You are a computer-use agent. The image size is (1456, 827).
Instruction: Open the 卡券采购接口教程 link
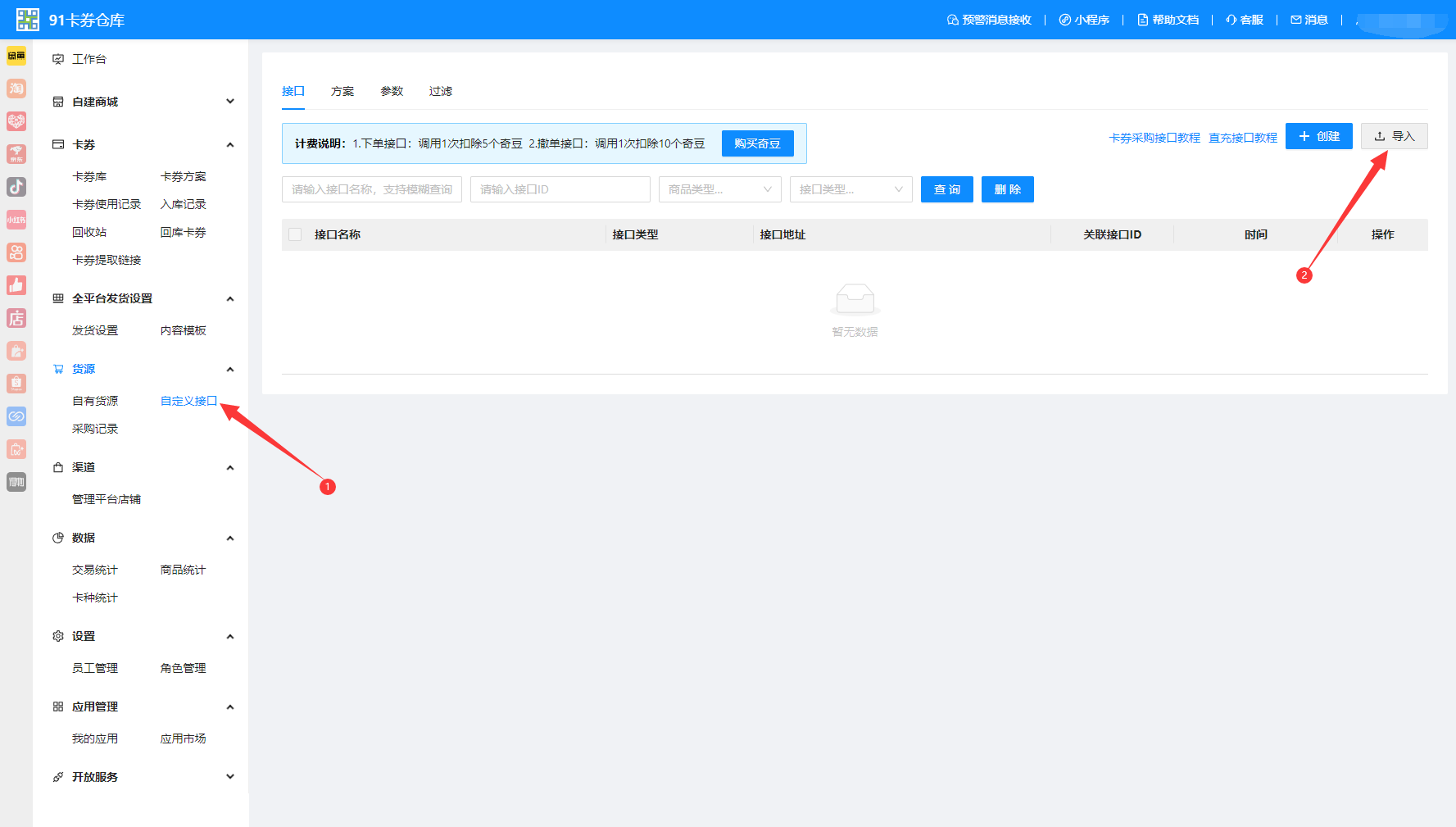[1154, 138]
